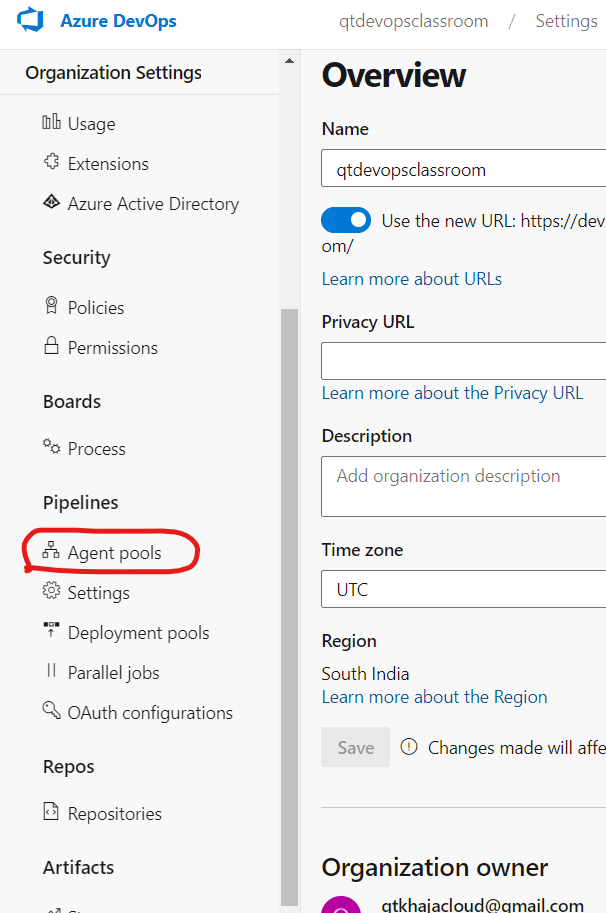This screenshot has height=913, width=606.
Task: Click the Artifacts section heading
Action: pos(79,868)
